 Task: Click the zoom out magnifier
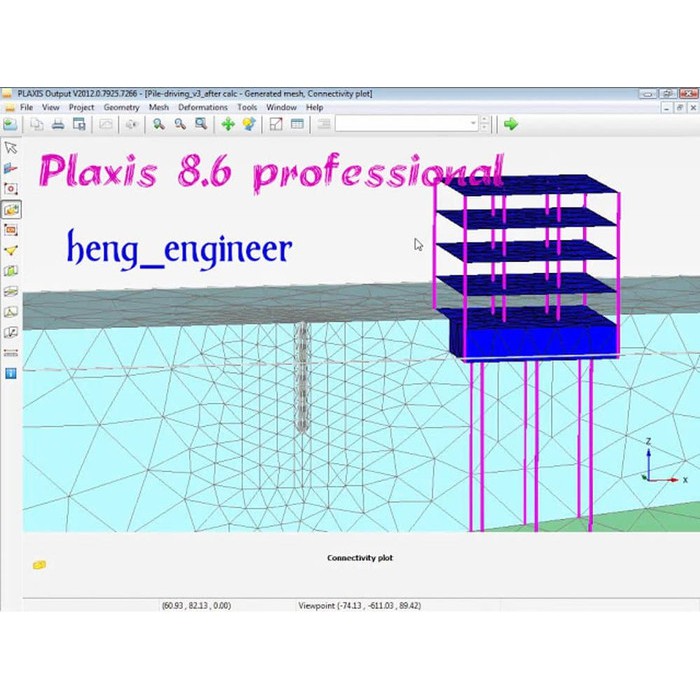[x=180, y=124]
